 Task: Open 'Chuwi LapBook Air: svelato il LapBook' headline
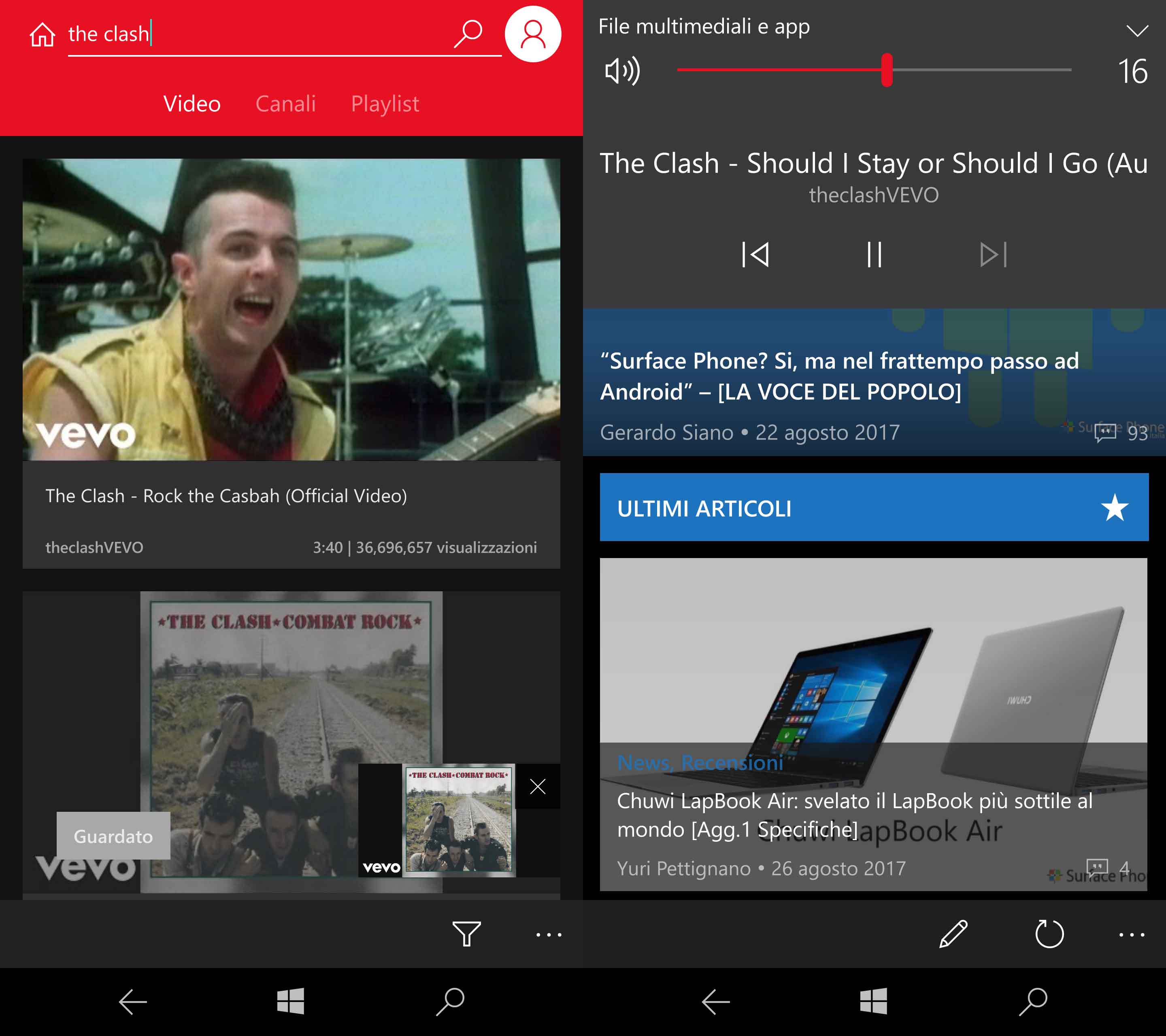[x=855, y=815]
